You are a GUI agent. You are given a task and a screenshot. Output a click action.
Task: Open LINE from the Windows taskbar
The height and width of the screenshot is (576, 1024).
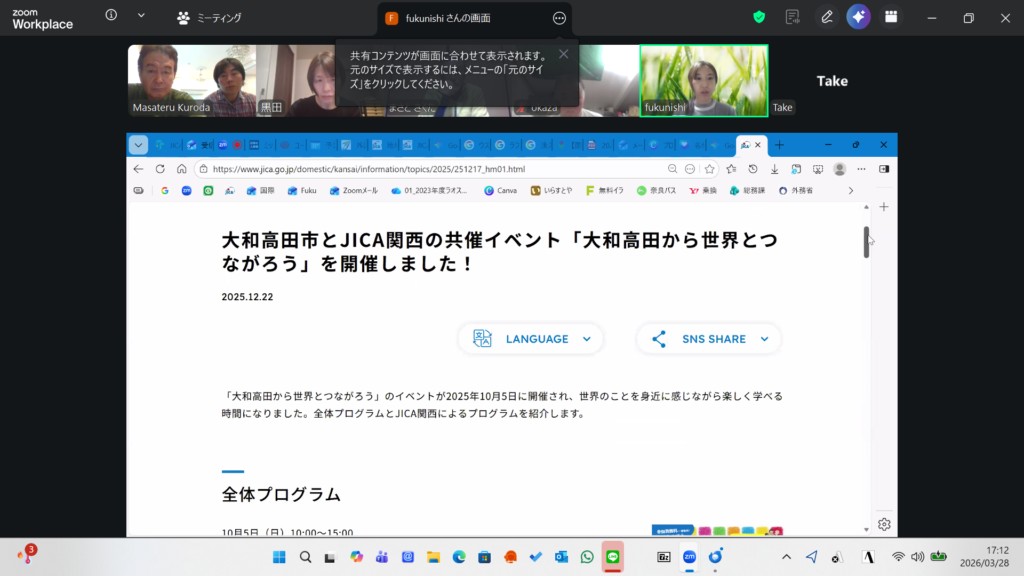[x=613, y=557]
